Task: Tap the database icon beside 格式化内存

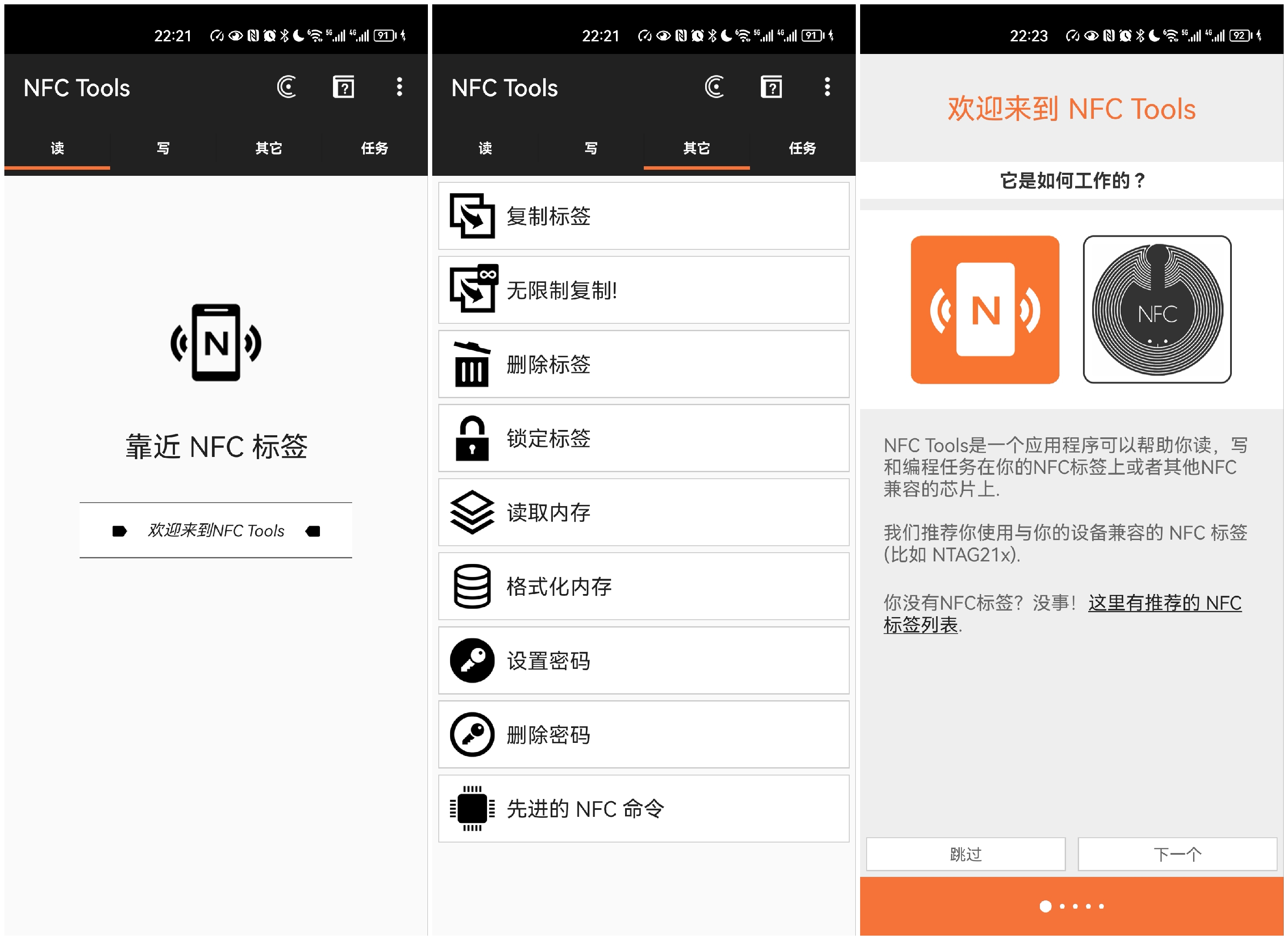Action: [x=472, y=587]
